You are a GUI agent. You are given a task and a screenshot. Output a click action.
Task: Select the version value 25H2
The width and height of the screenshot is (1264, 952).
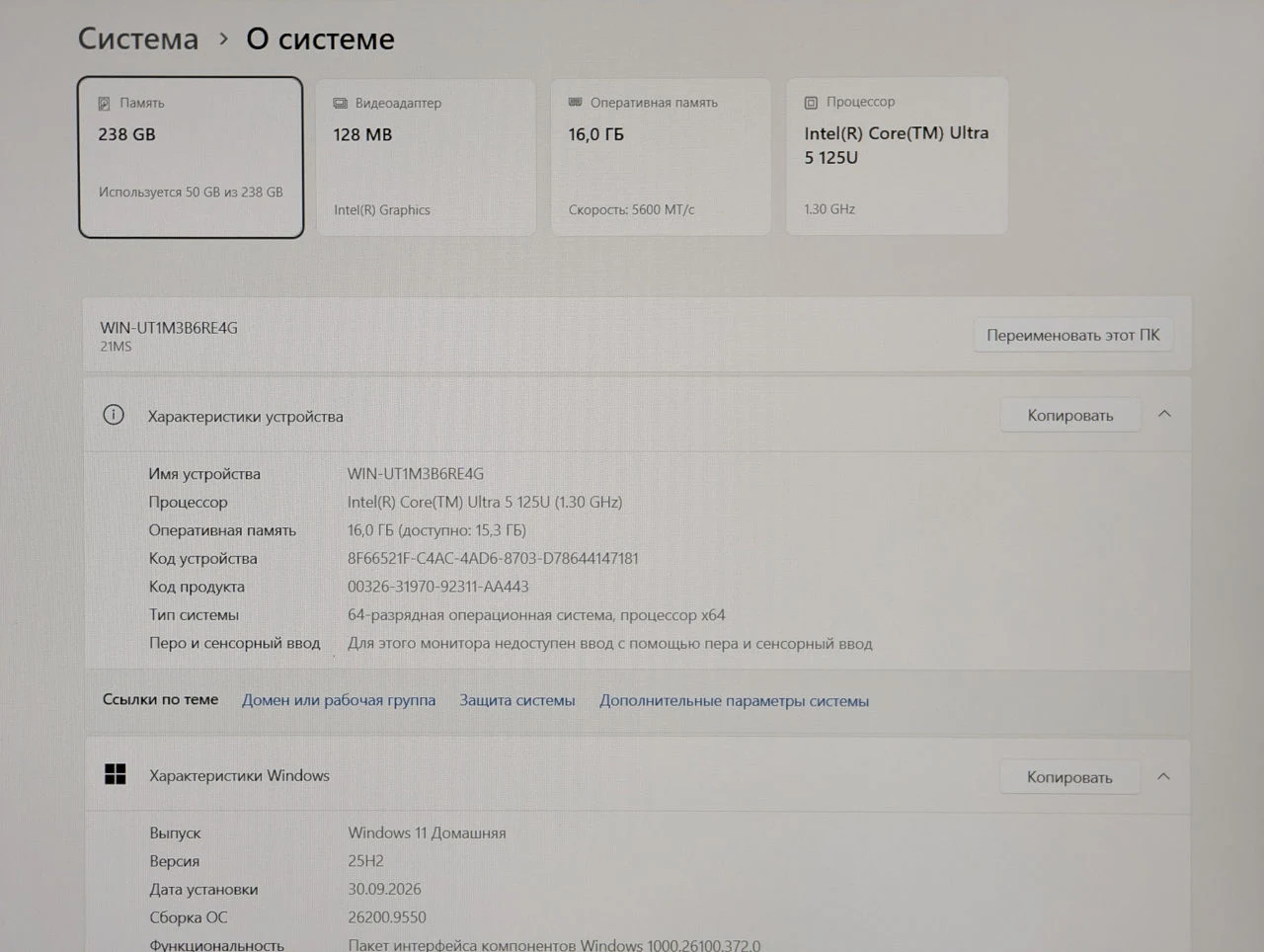(x=365, y=861)
